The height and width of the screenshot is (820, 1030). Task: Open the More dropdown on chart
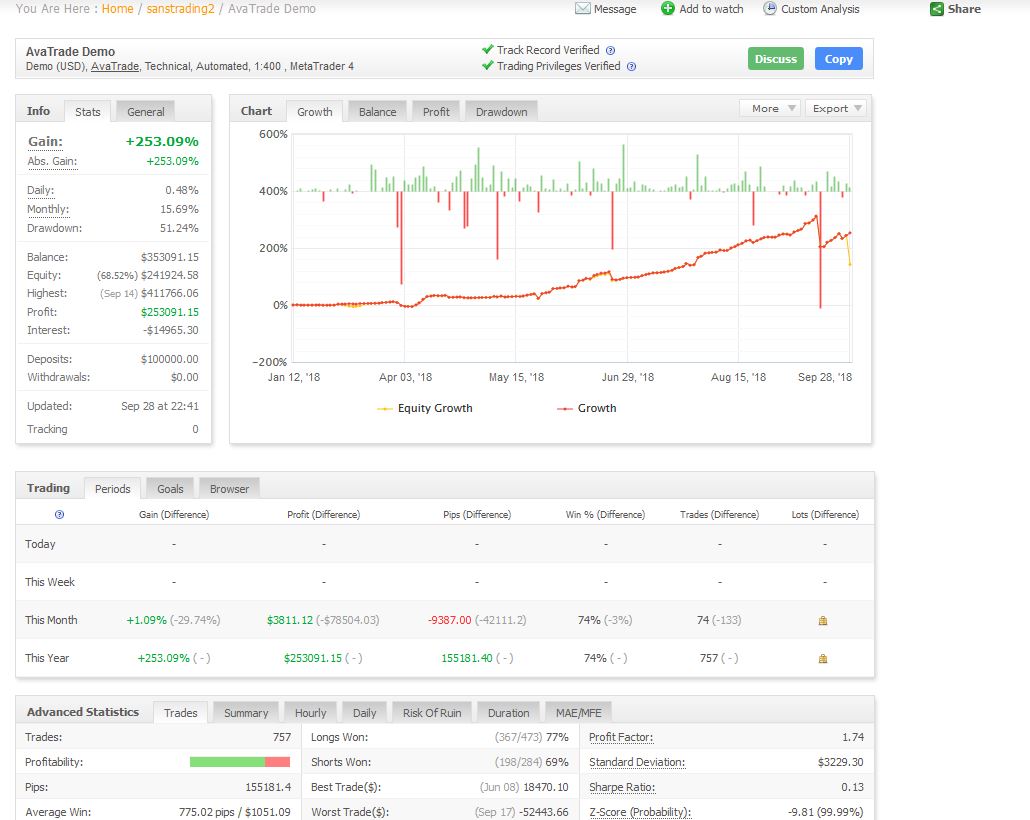click(x=769, y=108)
